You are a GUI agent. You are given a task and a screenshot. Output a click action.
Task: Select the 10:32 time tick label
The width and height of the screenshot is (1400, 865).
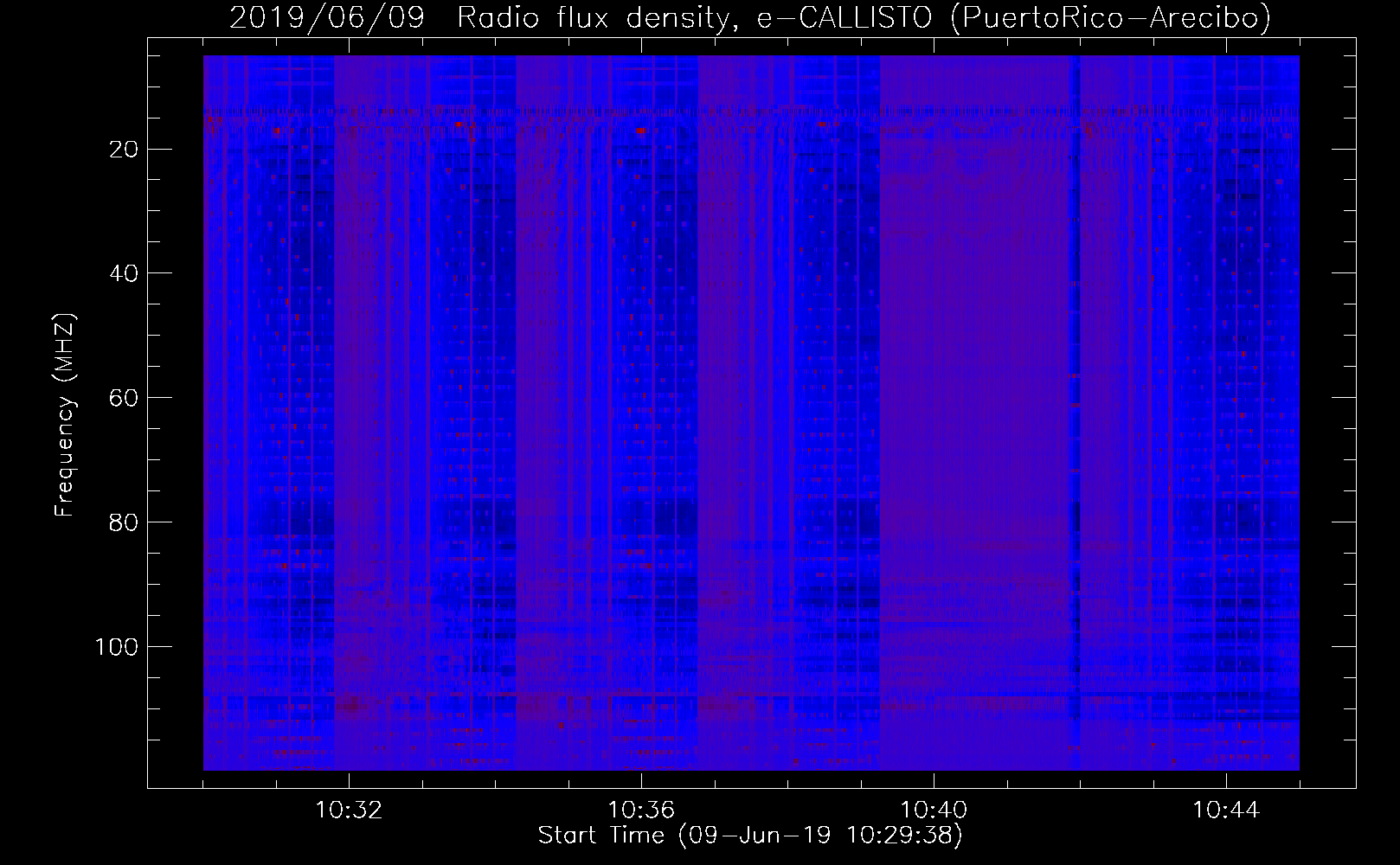tap(349, 811)
